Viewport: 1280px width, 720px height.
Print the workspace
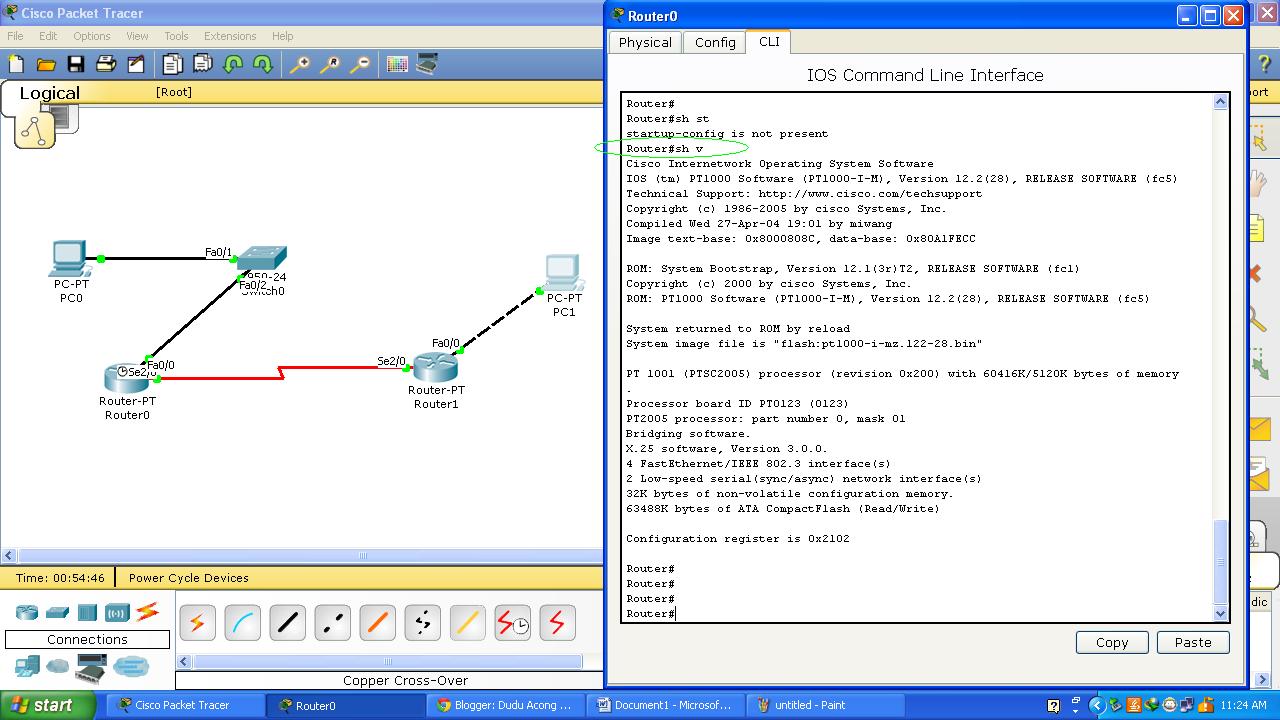(x=106, y=64)
